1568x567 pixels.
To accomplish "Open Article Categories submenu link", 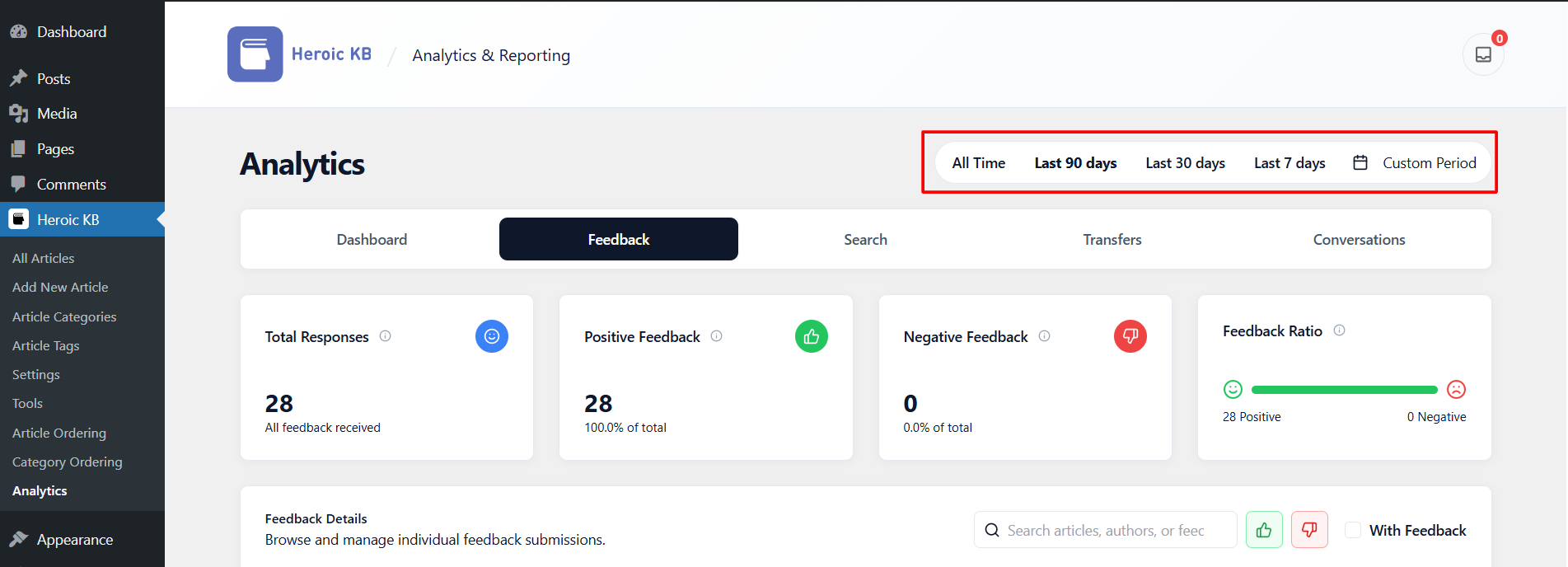I will click(x=64, y=316).
